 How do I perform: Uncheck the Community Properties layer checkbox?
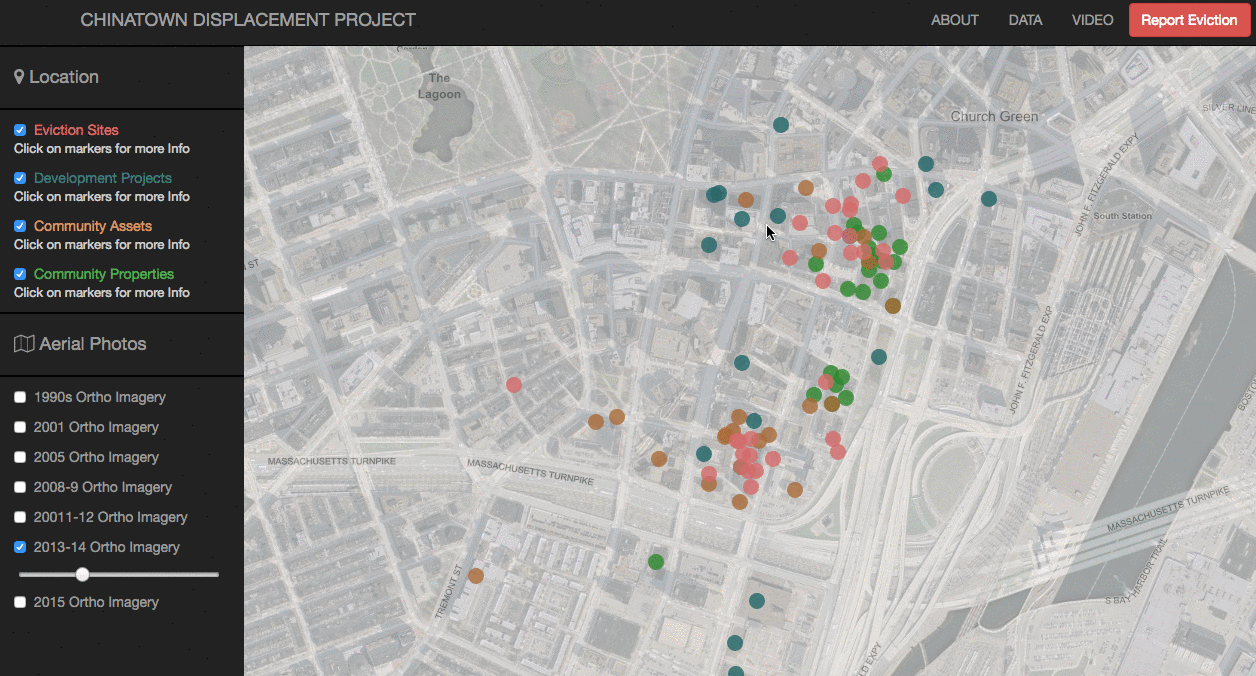20,274
